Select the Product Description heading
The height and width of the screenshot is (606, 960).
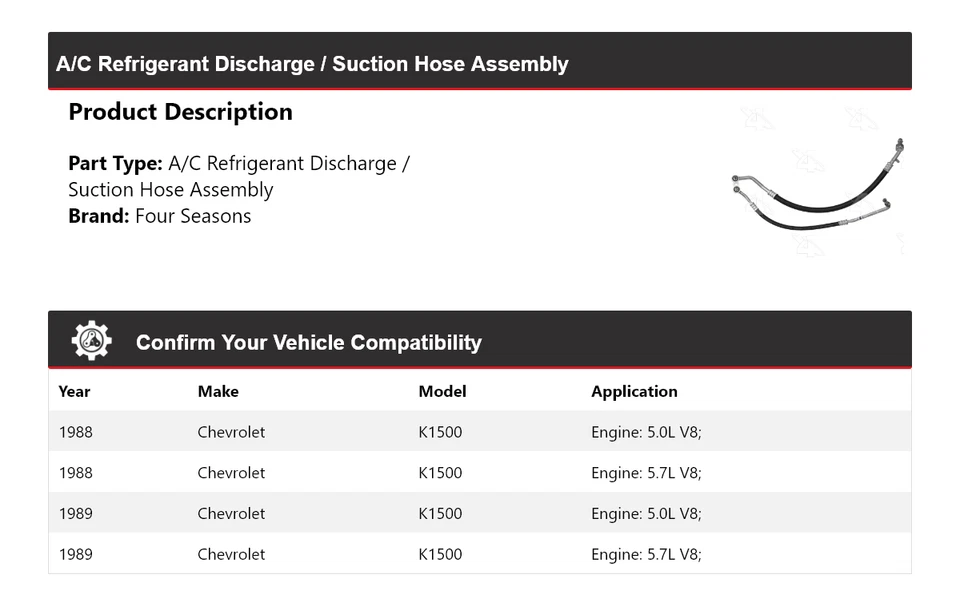tap(180, 112)
